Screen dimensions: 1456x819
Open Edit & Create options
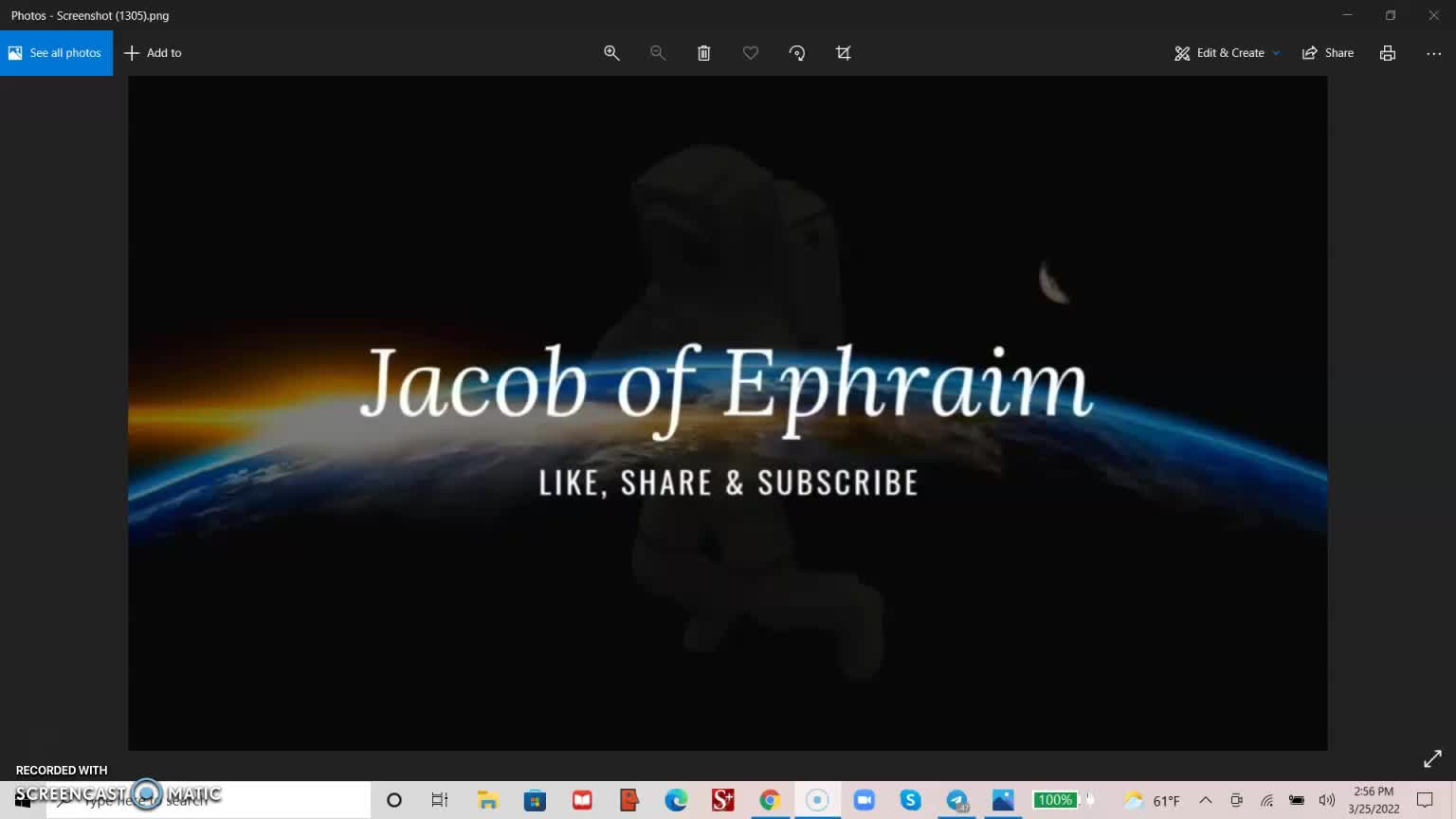click(x=1227, y=53)
